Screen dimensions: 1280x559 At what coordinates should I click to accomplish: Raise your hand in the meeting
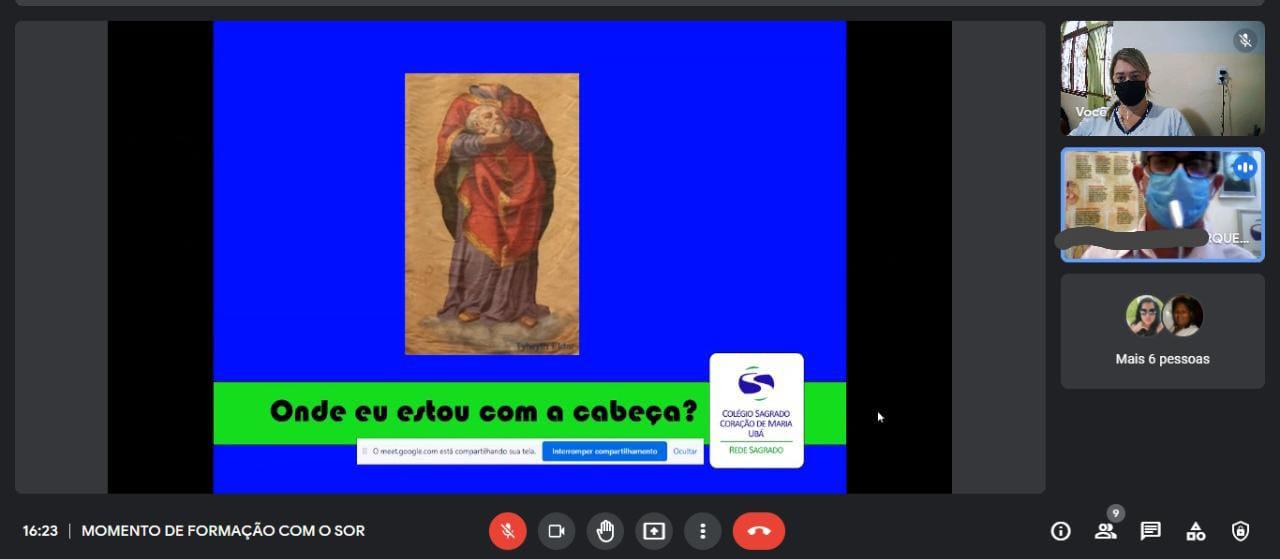click(605, 531)
